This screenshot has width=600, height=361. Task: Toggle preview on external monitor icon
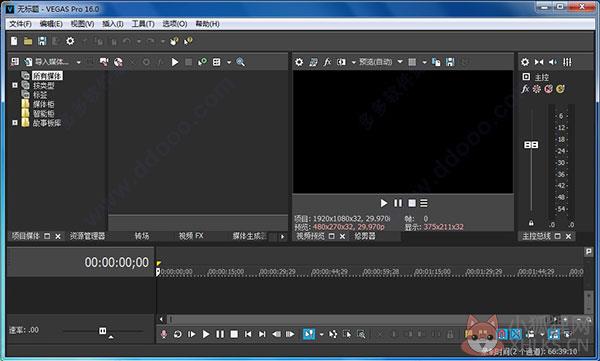coord(313,62)
